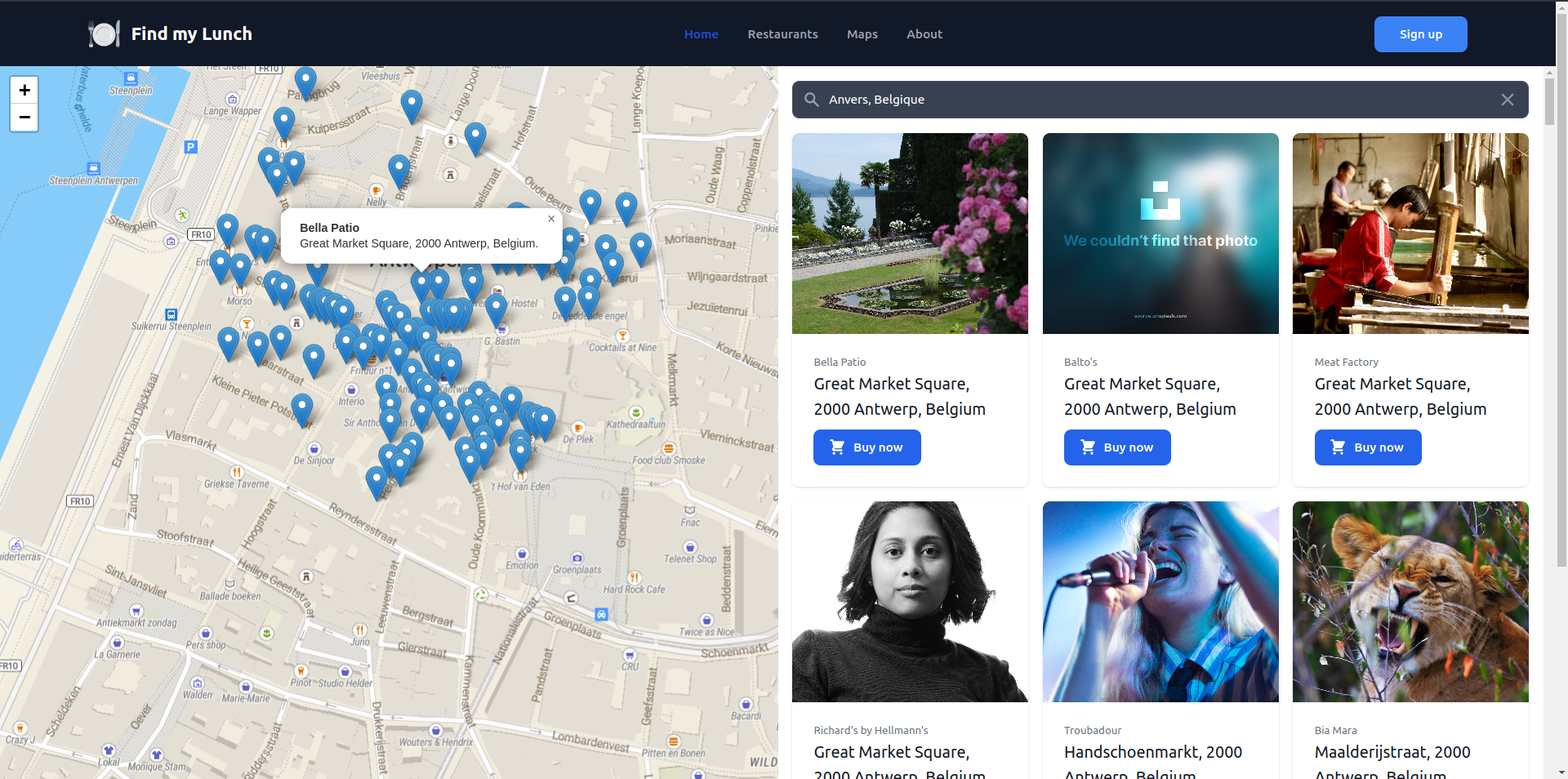Buy now for Bella Patio
Screen dimensions: 1568x779
pos(867,447)
